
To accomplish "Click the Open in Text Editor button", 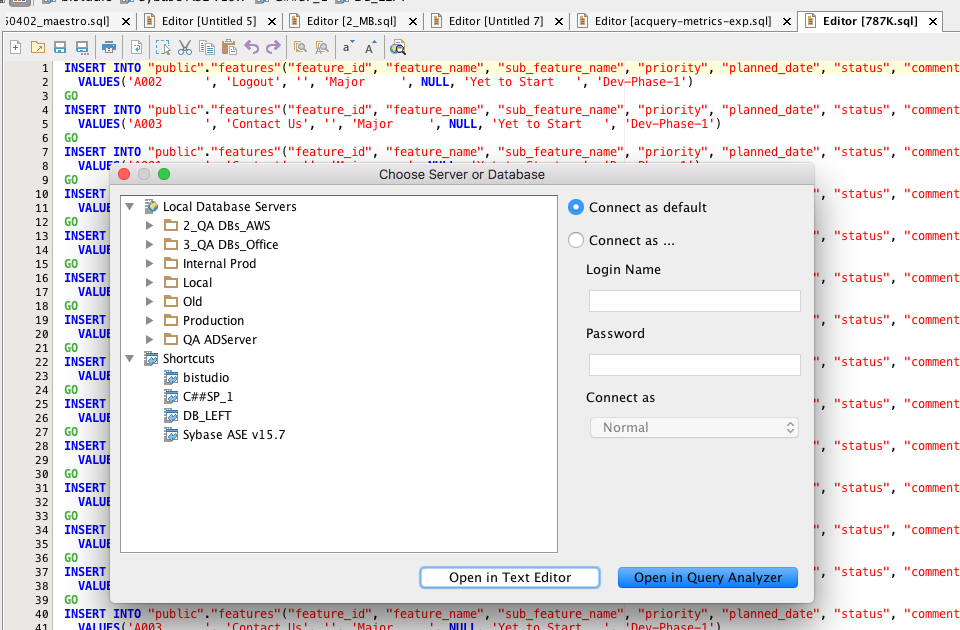I will [509, 577].
